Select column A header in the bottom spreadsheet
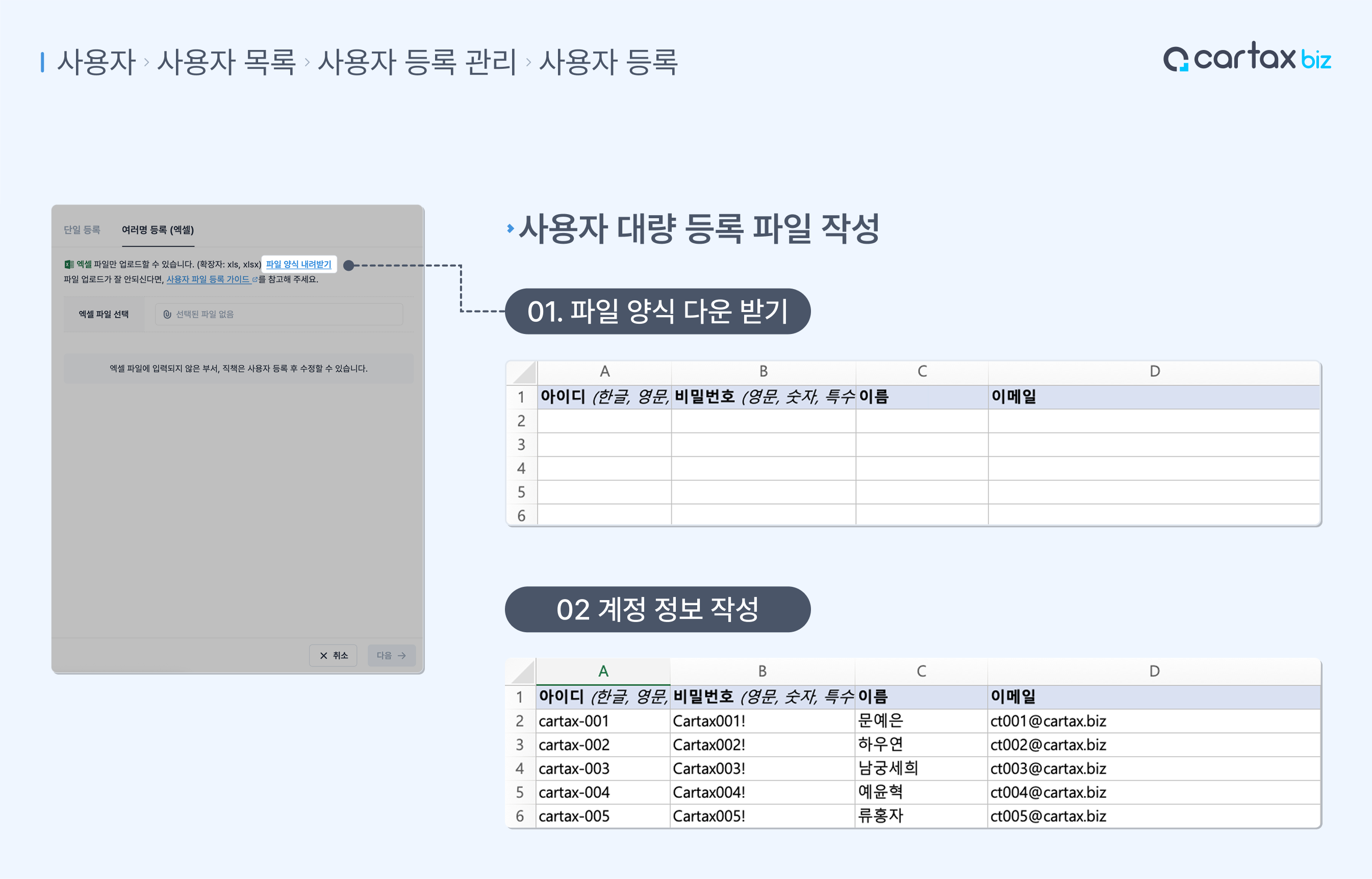 [x=603, y=671]
